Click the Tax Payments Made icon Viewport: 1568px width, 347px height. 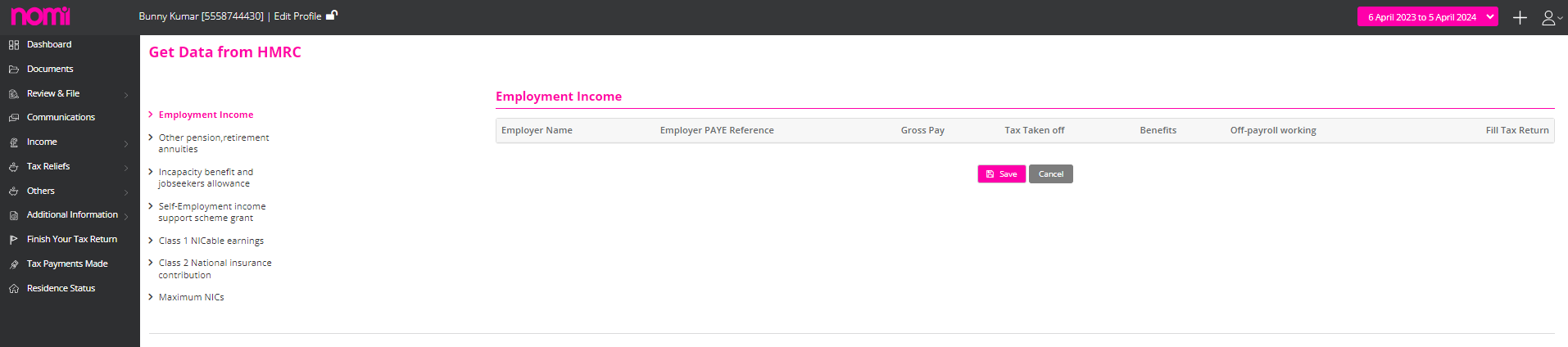pos(14,264)
